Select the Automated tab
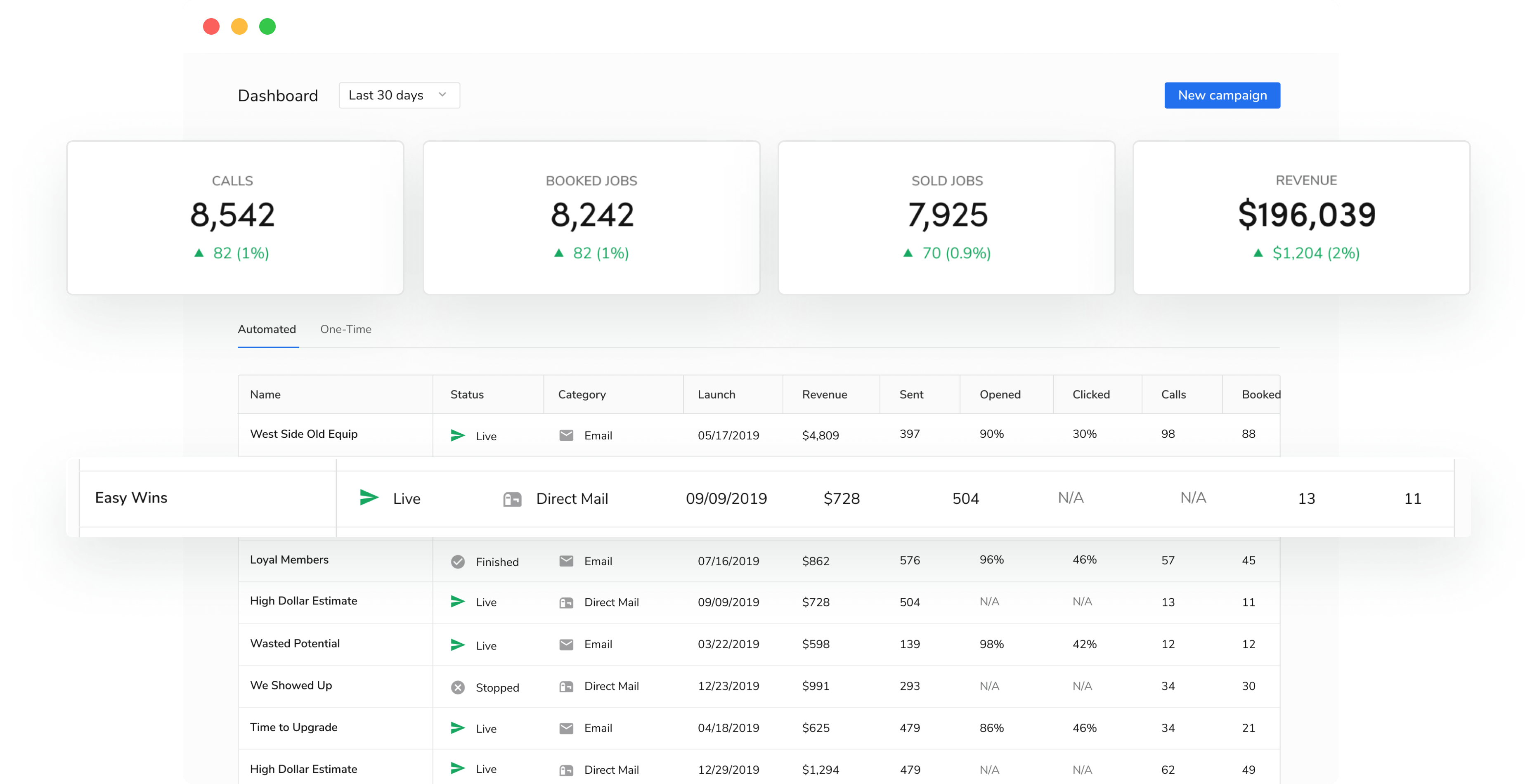The width and height of the screenshot is (1537, 784). tap(267, 329)
